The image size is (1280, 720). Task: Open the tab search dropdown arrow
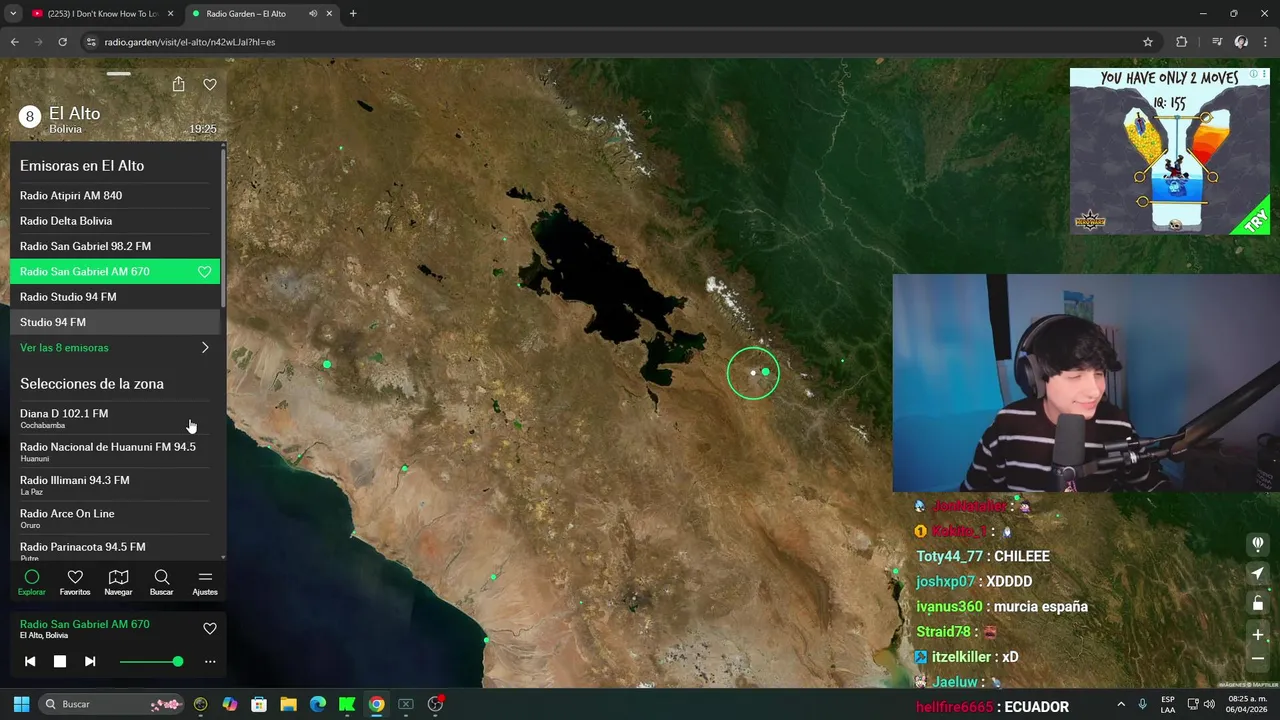pos(13,14)
